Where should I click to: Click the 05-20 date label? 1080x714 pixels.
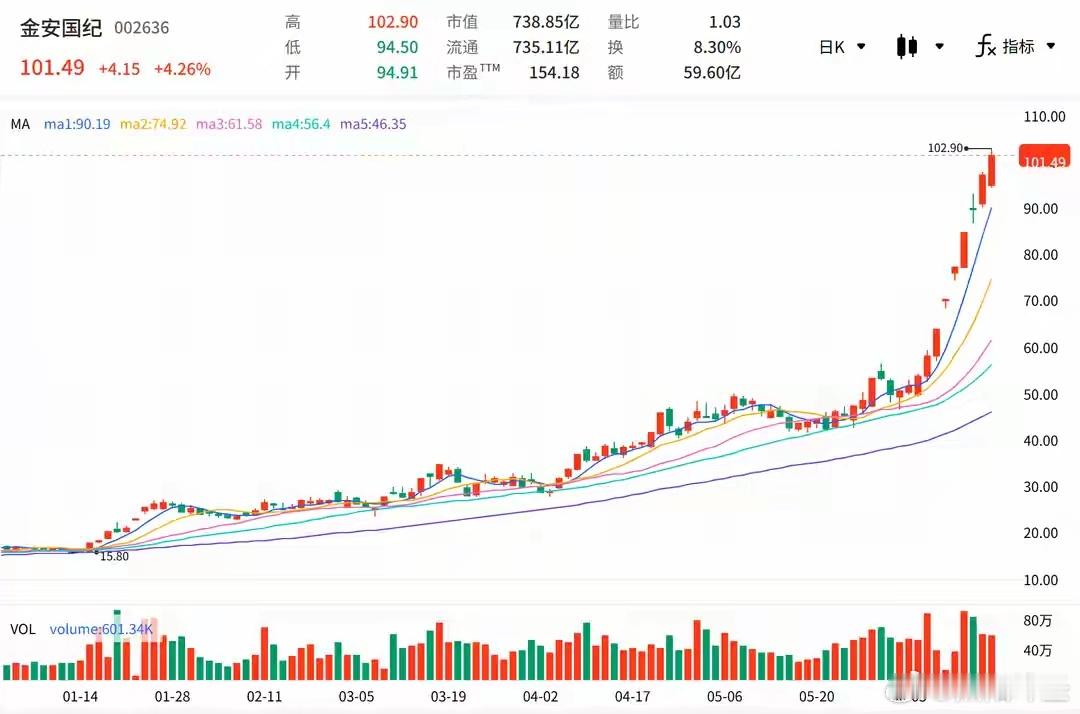coord(816,697)
